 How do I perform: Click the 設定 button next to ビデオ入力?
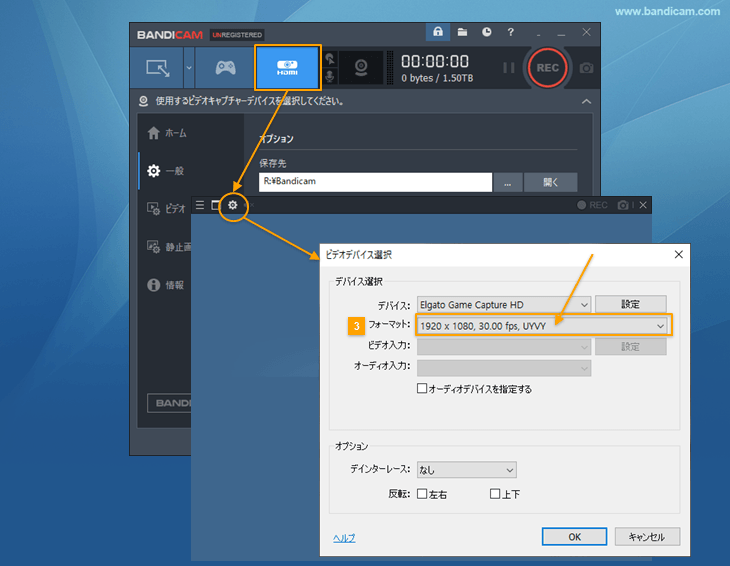(x=630, y=347)
